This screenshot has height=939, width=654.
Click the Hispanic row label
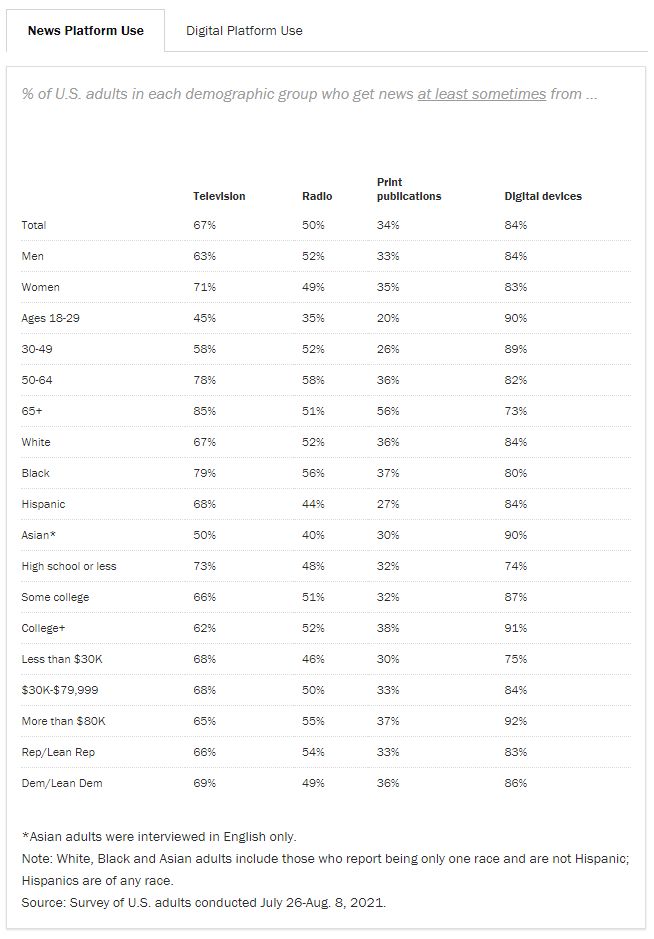click(43, 504)
